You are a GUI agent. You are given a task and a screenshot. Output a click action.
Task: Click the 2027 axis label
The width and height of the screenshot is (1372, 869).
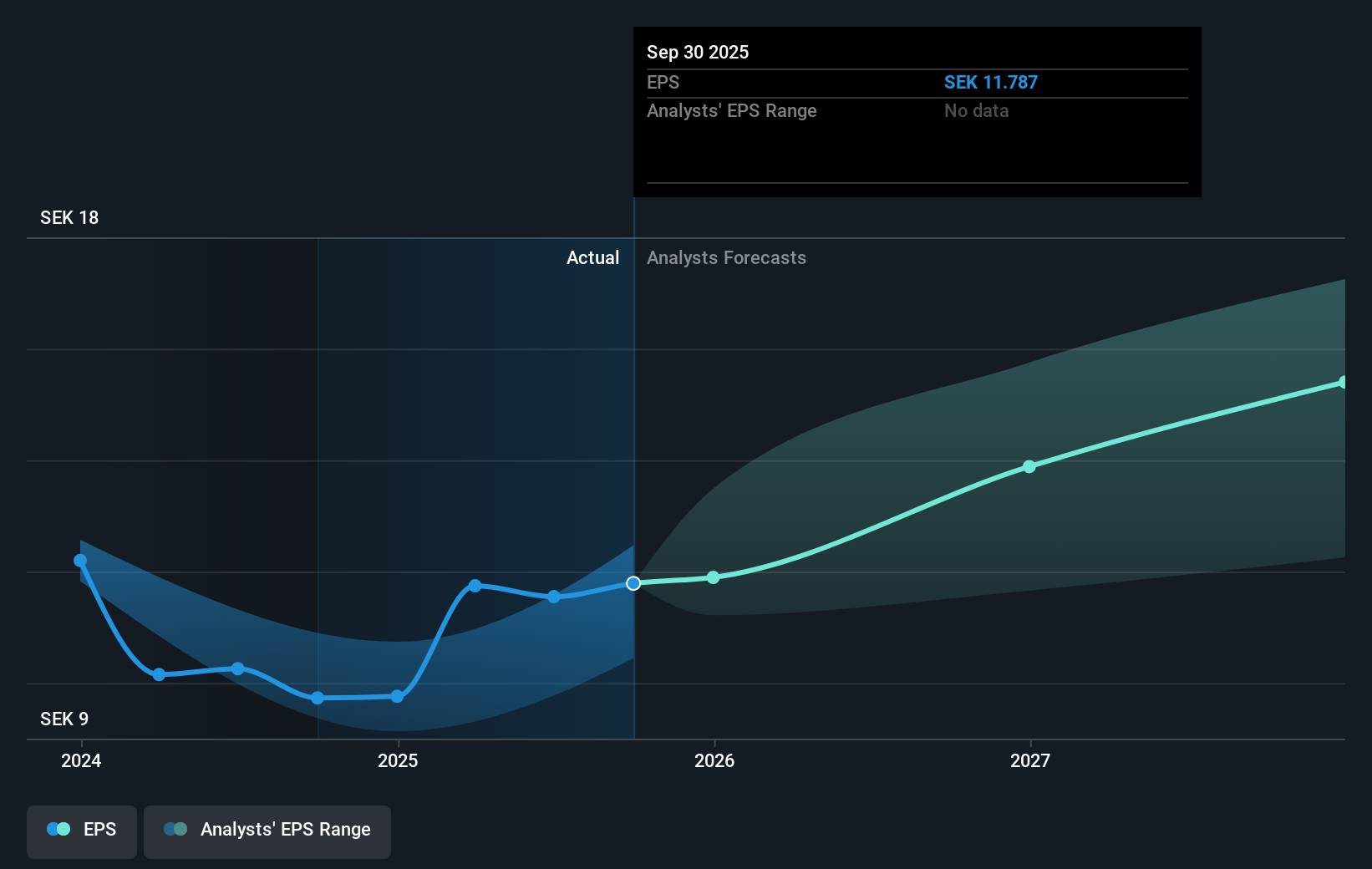pos(1029,761)
